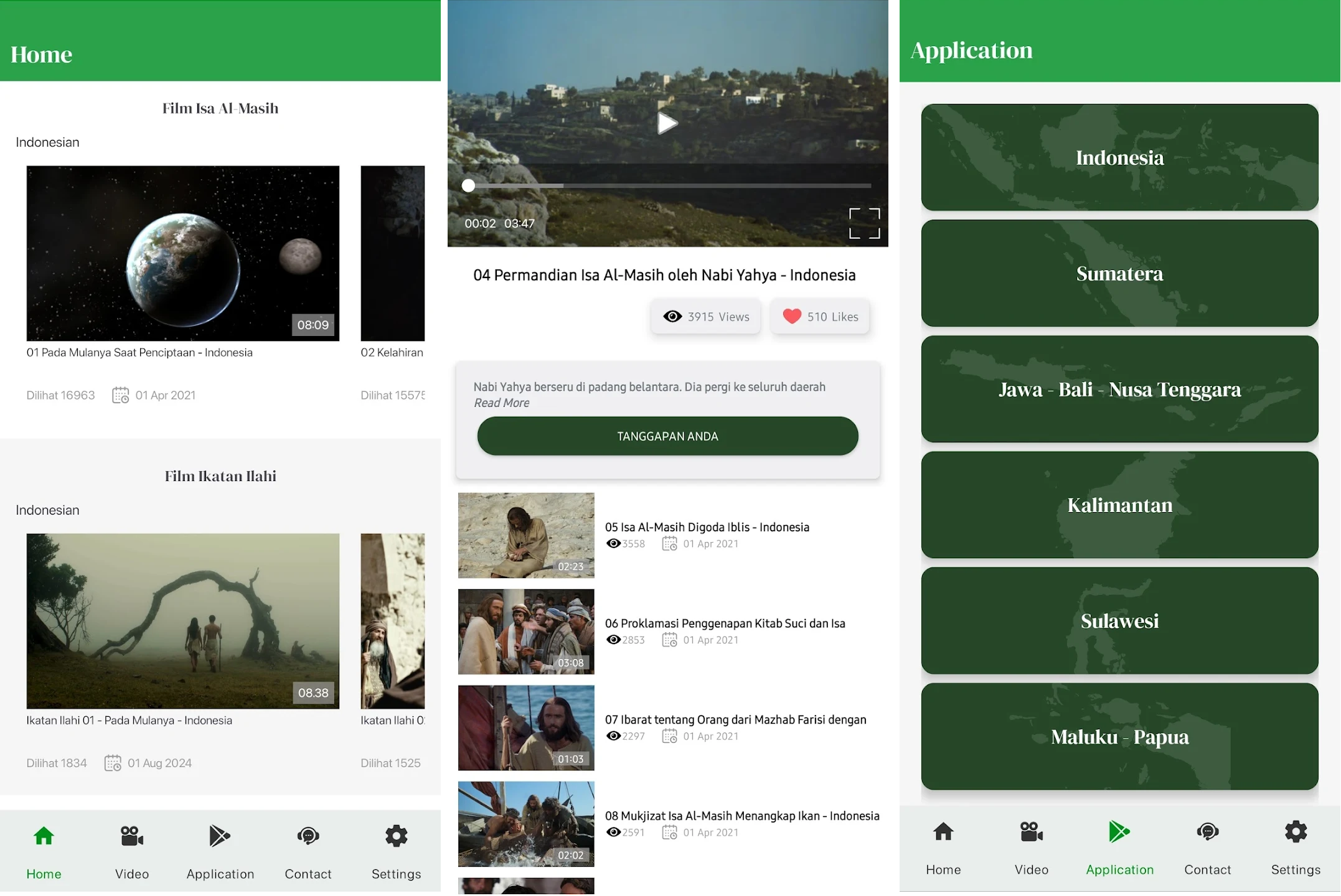The height and width of the screenshot is (896, 1341).
Task: Expand description with Read More
Action: click(501, 403)
